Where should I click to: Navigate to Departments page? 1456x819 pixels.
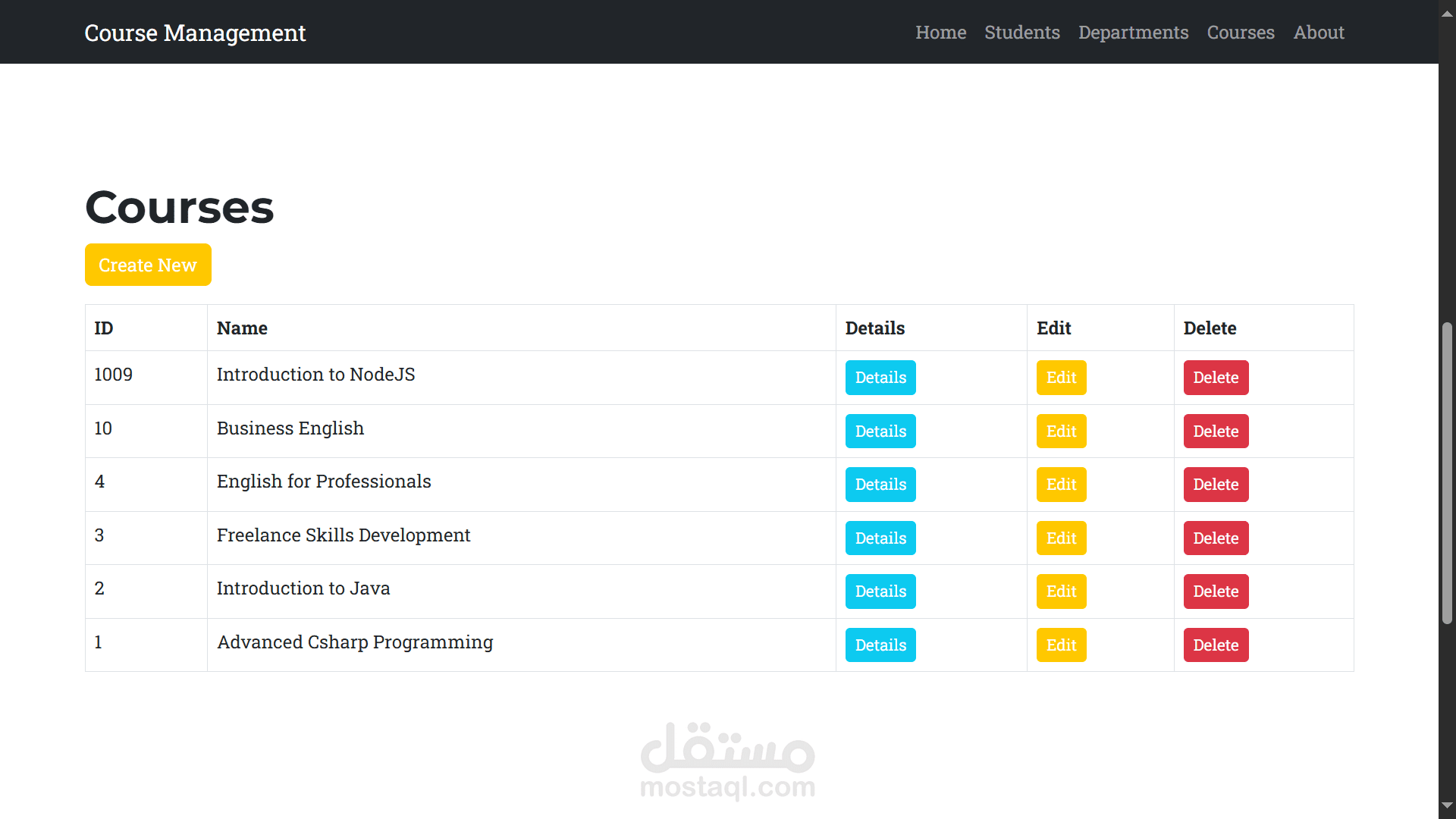[x=1133, y=33]
